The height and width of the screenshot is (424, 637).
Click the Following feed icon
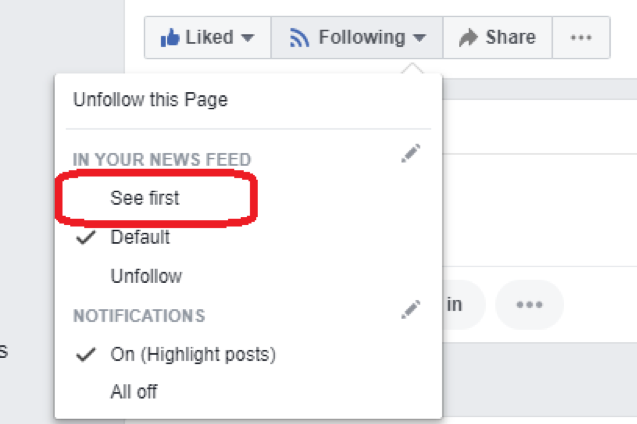point(299,38)
